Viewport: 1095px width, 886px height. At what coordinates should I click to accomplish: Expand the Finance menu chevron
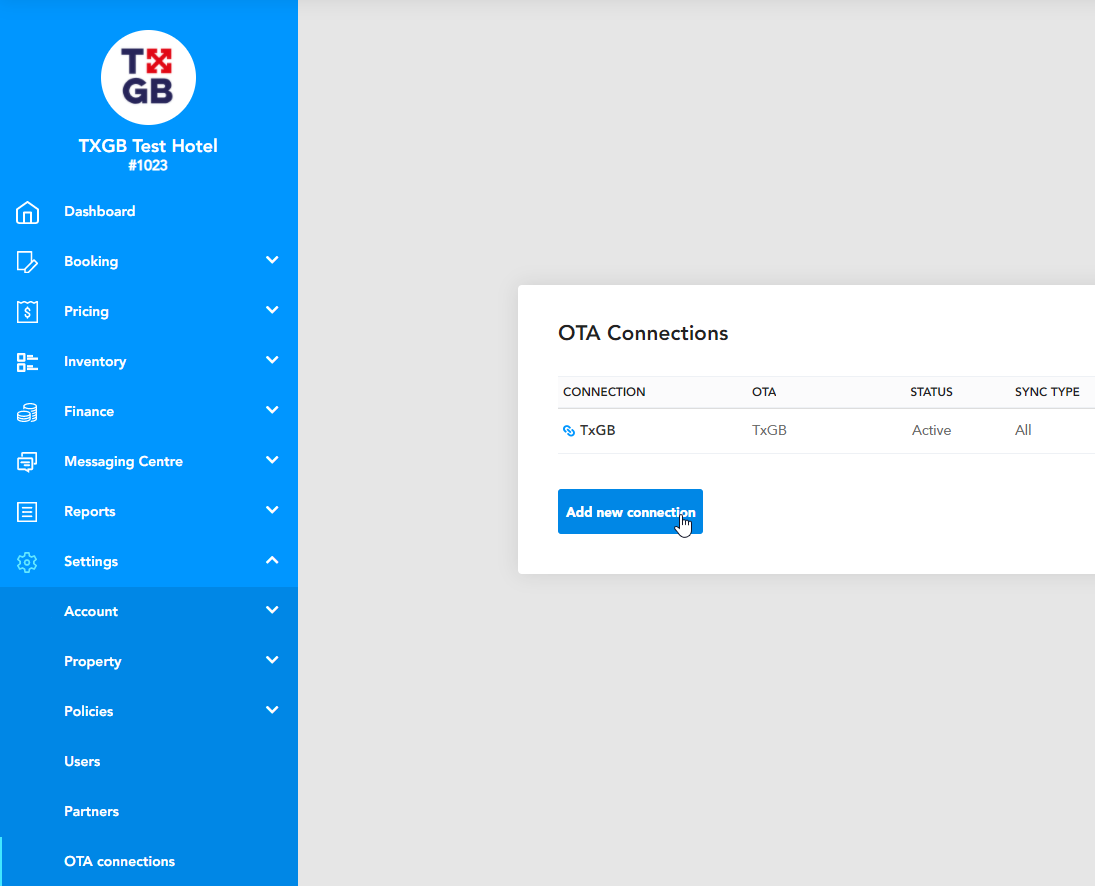point(272,410)
